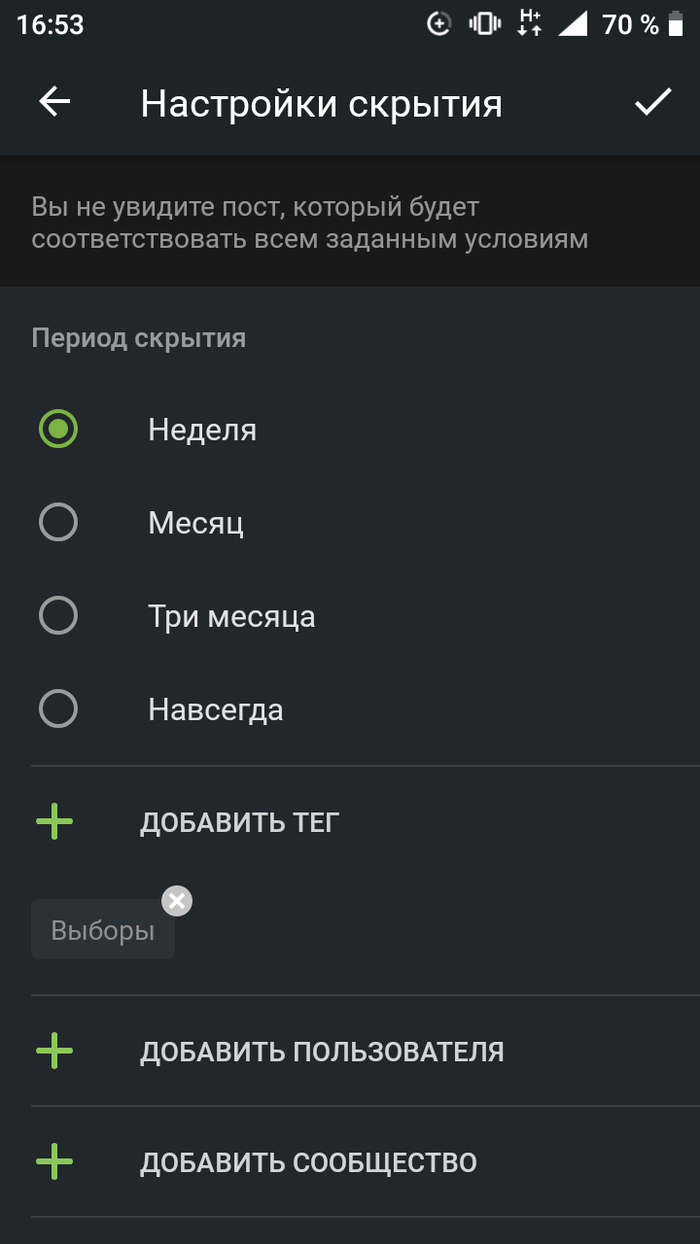Select the Месяц radio button
700x1244 pixels.
point(58,522)
